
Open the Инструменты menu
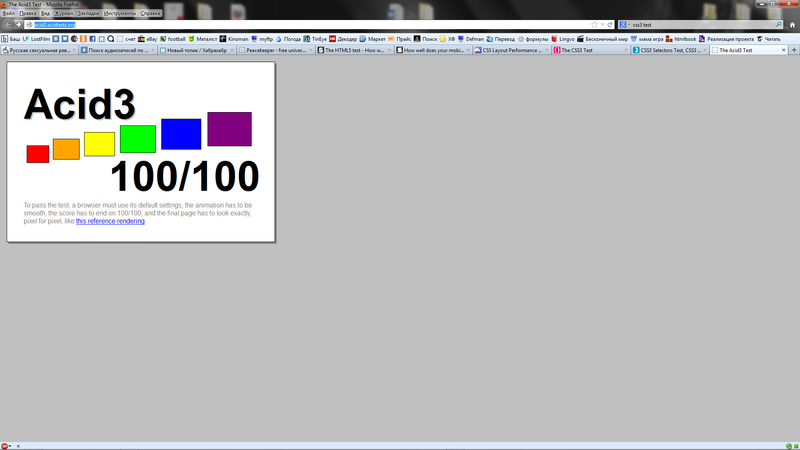120,13
